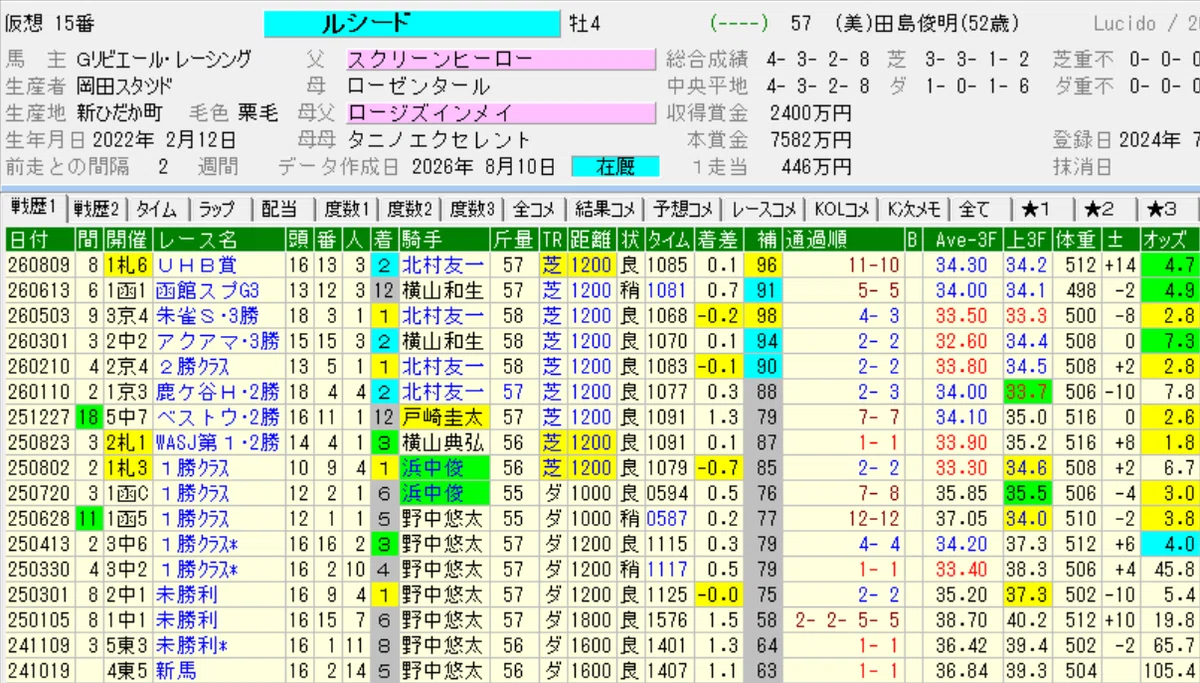Sort by the 距離 column header
Viewport: 1200px width, 683px height.
[x=591, y=240]
